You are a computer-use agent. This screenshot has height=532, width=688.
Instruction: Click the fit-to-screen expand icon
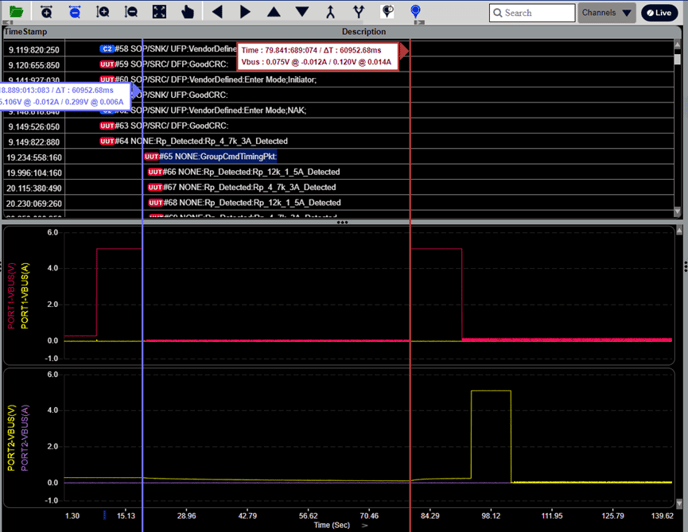pyautogui.click(x=159, y=12)
